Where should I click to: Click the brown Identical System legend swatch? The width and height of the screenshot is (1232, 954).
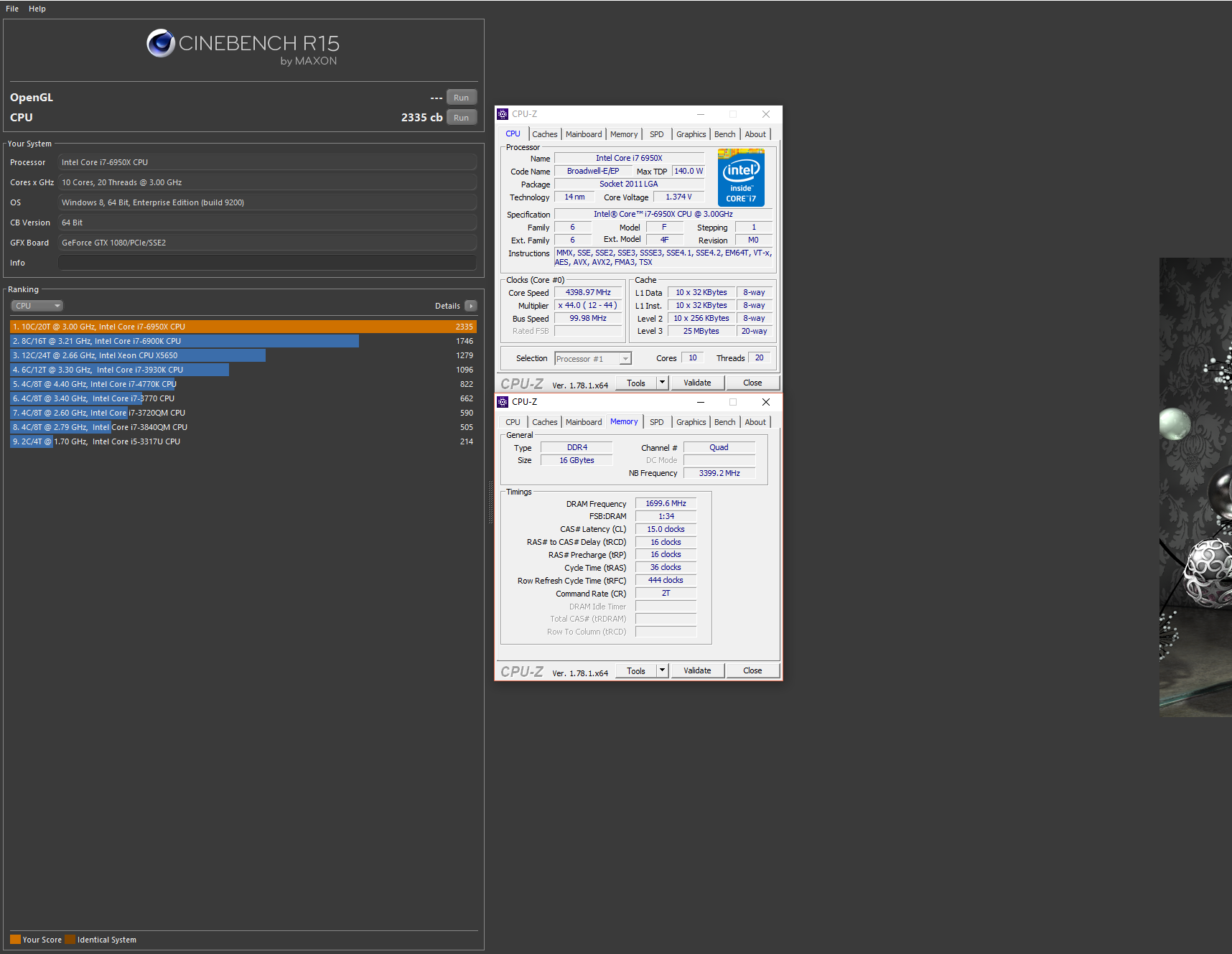coord(70,940)
